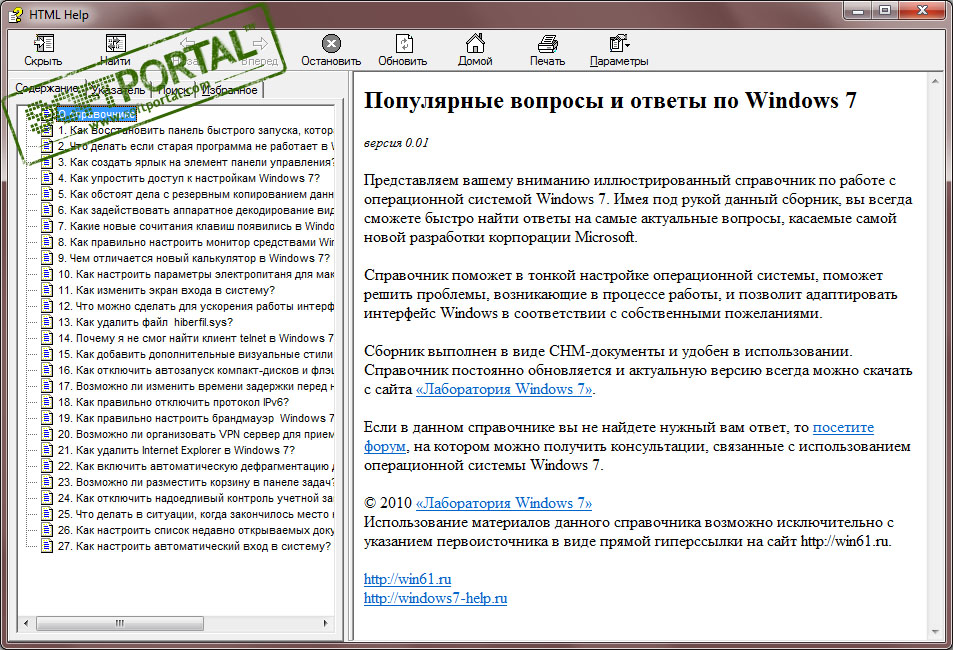Open topic 13 about hiberfil.sys file

(x=145, y=322)
